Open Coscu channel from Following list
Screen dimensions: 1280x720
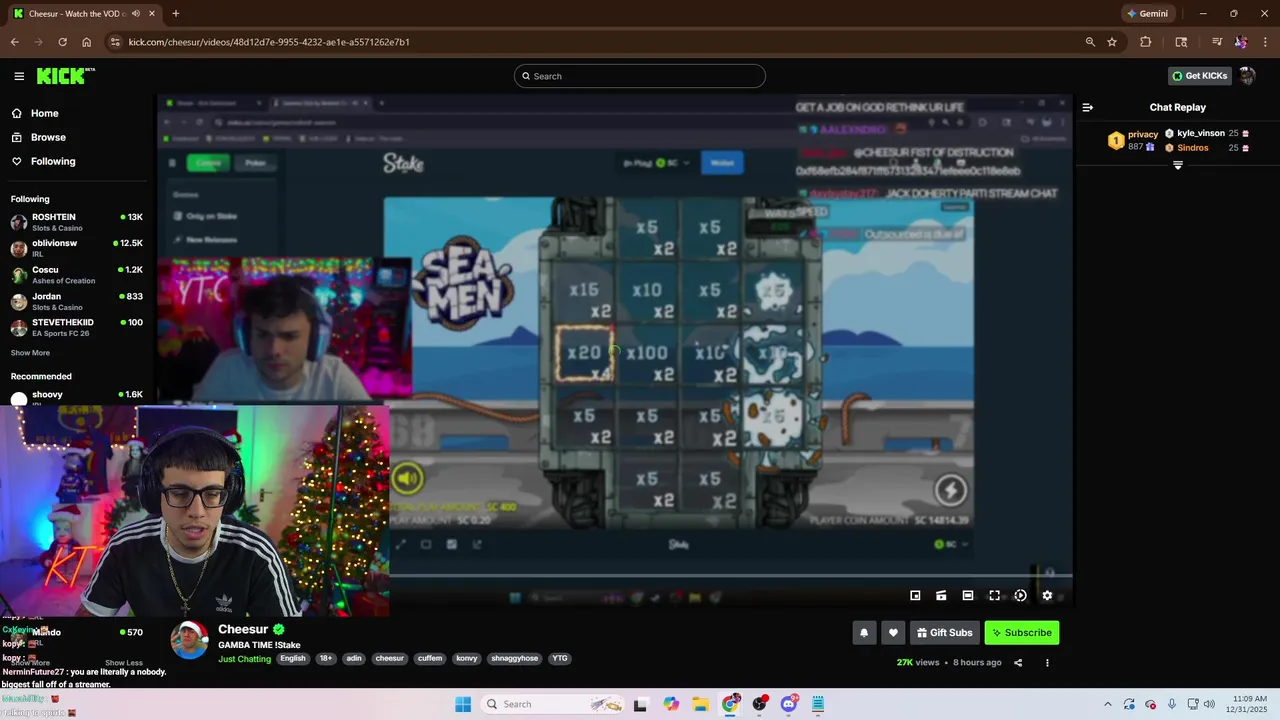(77, 275)
